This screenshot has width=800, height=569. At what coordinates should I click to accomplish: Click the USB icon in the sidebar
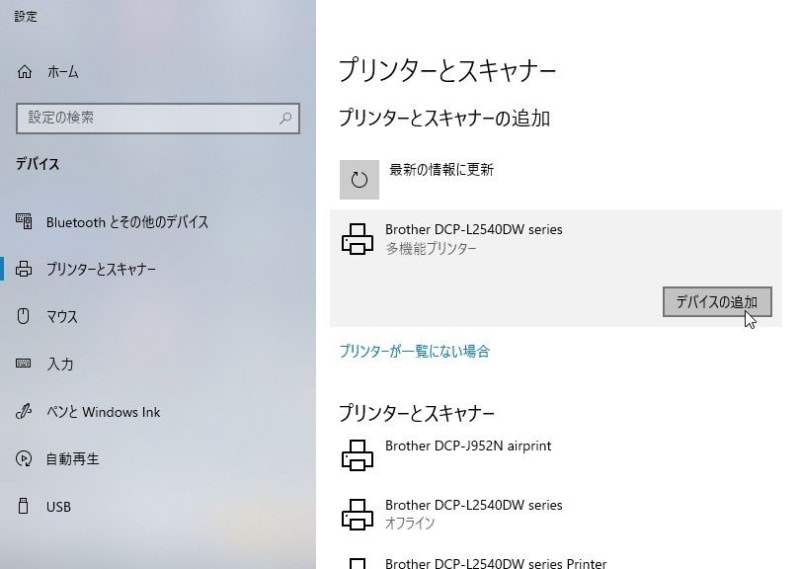pos(26,507)
